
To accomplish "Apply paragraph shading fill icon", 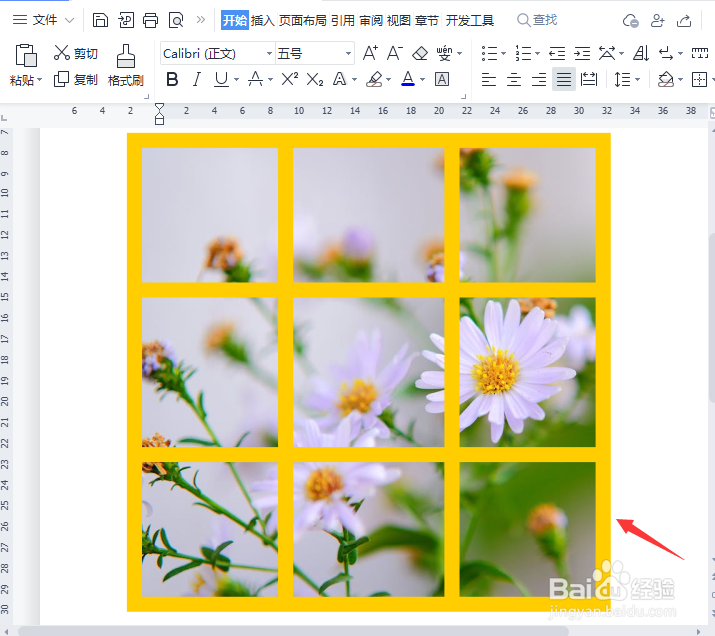I will pyautogui.click(x=666, y=79).
